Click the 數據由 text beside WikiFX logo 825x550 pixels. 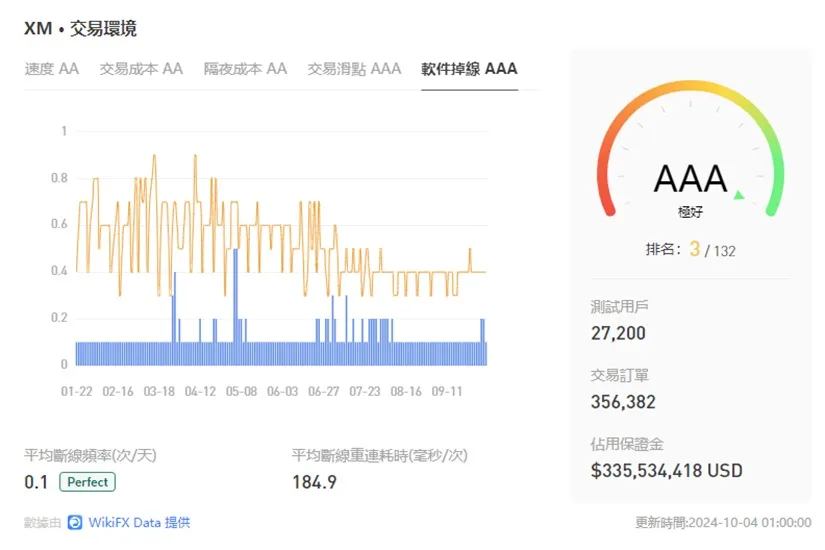(x=43, y=523)
